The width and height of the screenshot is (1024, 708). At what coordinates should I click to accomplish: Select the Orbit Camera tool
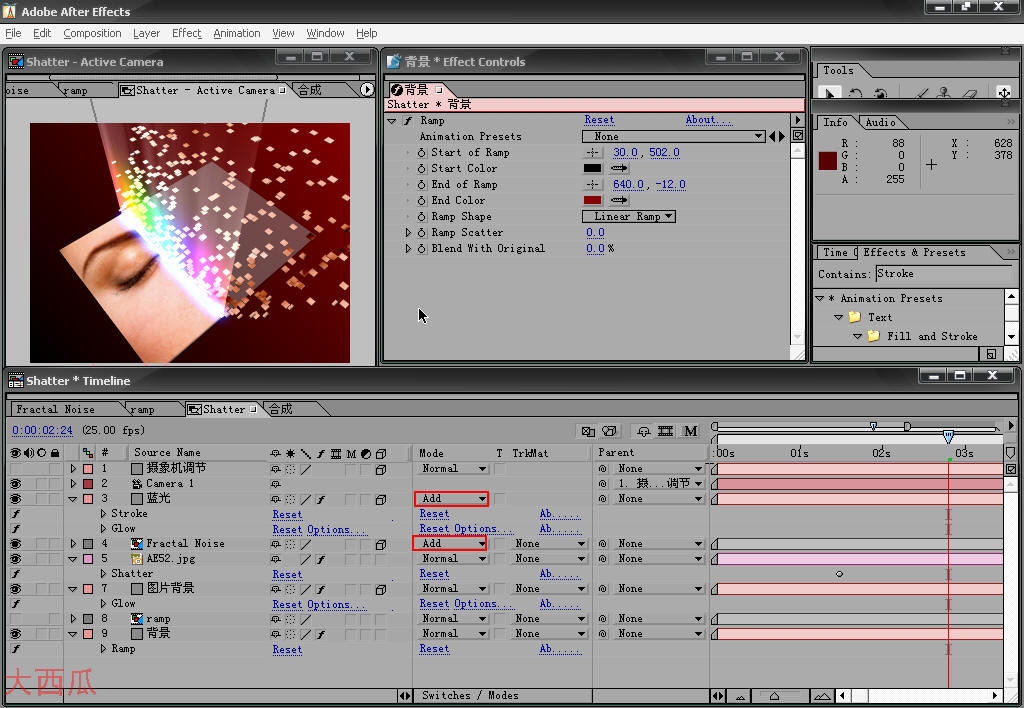point(880,92)
